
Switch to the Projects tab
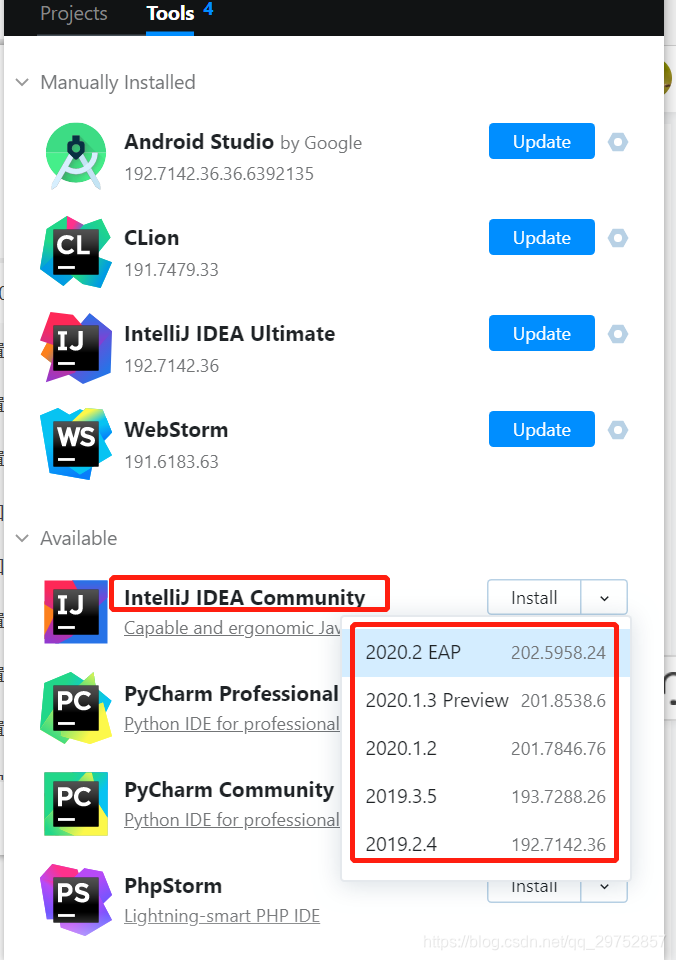[x=73, y=13]
